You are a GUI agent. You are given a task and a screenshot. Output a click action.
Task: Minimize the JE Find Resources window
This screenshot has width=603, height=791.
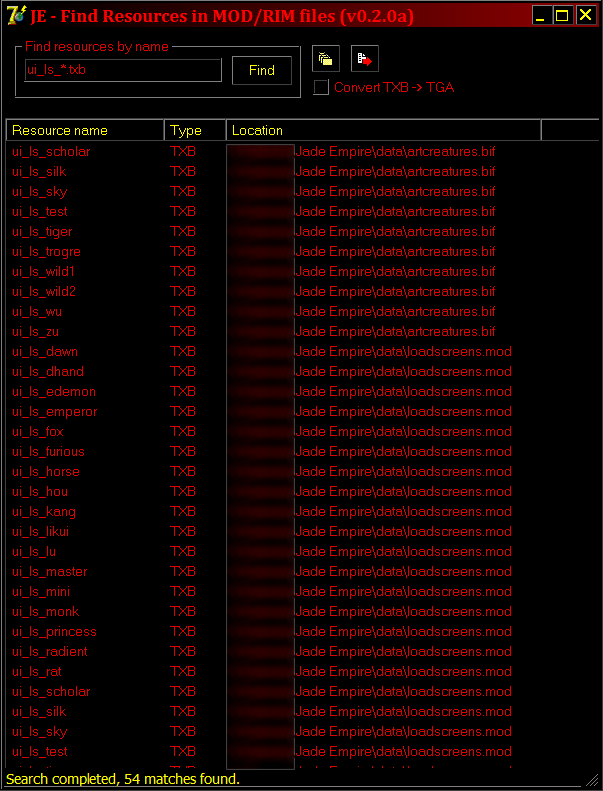coord(541,16)
